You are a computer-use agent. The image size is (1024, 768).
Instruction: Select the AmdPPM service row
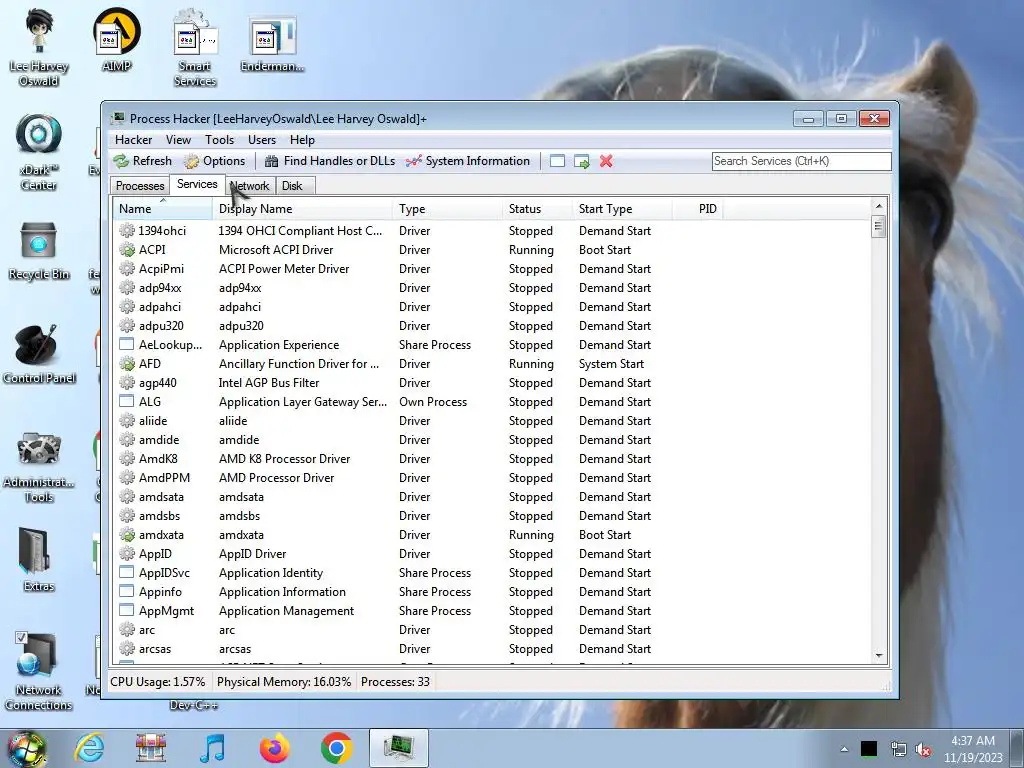pos(493,477)
